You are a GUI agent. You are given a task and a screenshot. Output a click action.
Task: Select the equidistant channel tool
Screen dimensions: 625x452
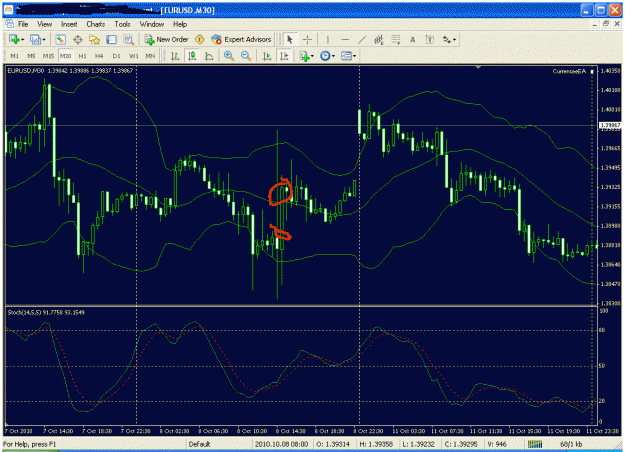click(379, 39)
